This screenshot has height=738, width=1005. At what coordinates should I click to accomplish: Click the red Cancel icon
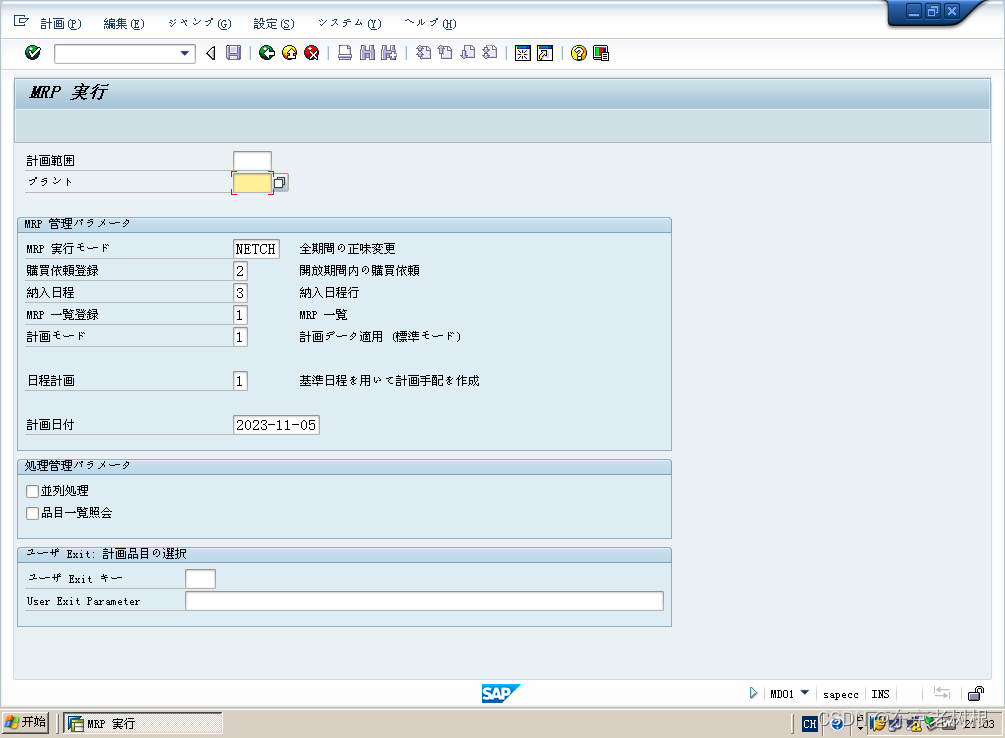(x=311, y=53)
